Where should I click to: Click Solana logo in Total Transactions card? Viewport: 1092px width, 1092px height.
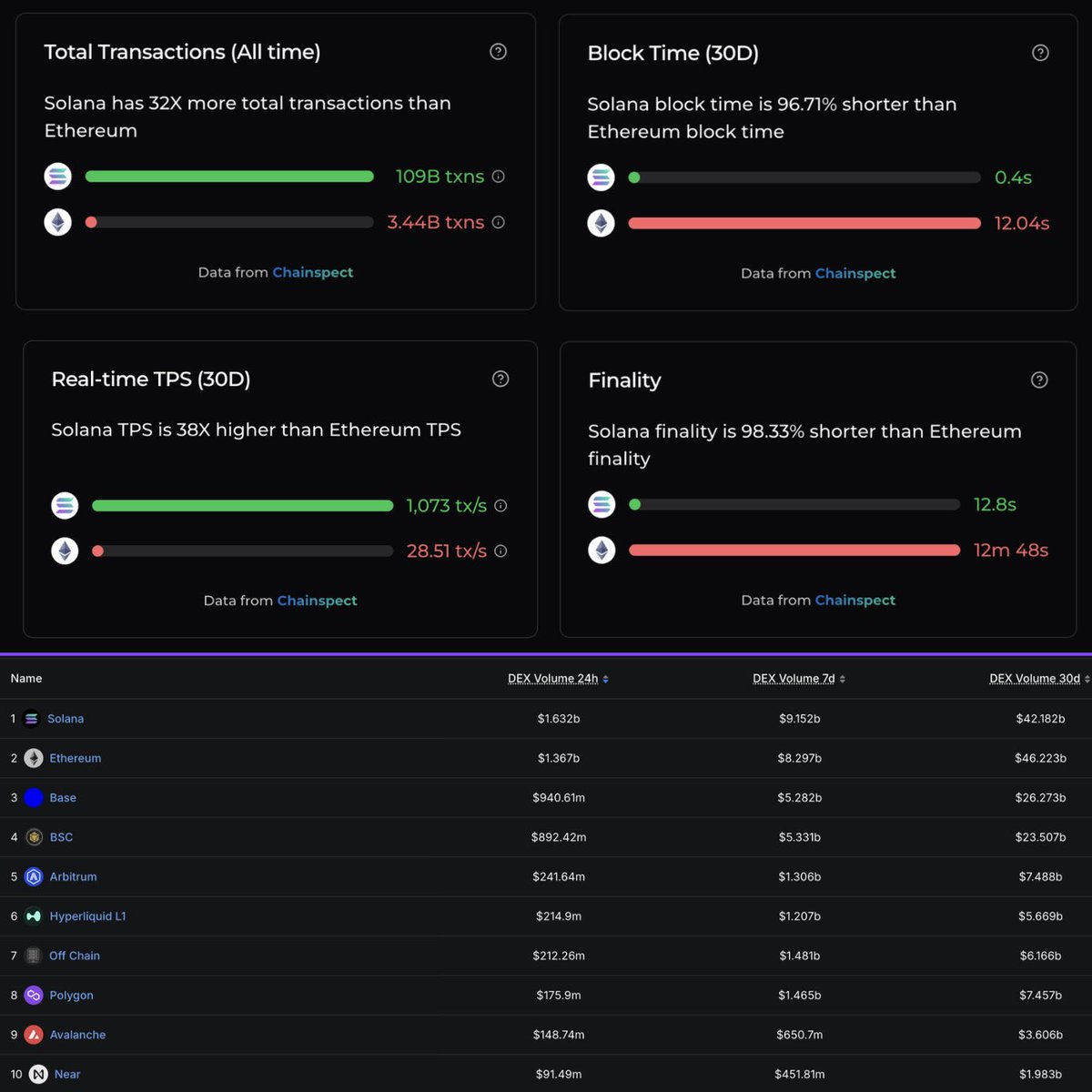pos(58,177)
